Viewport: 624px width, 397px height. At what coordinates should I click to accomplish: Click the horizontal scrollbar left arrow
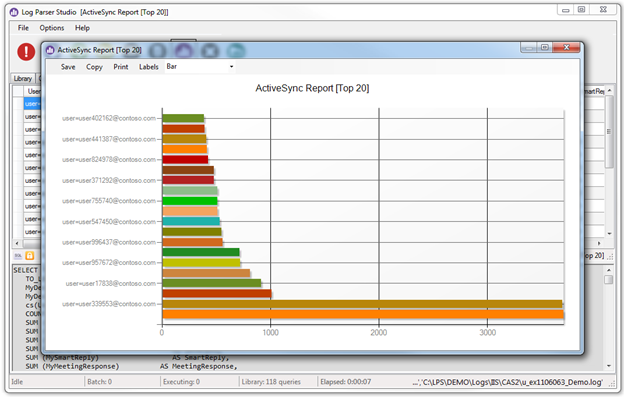(x=17, y=243)
